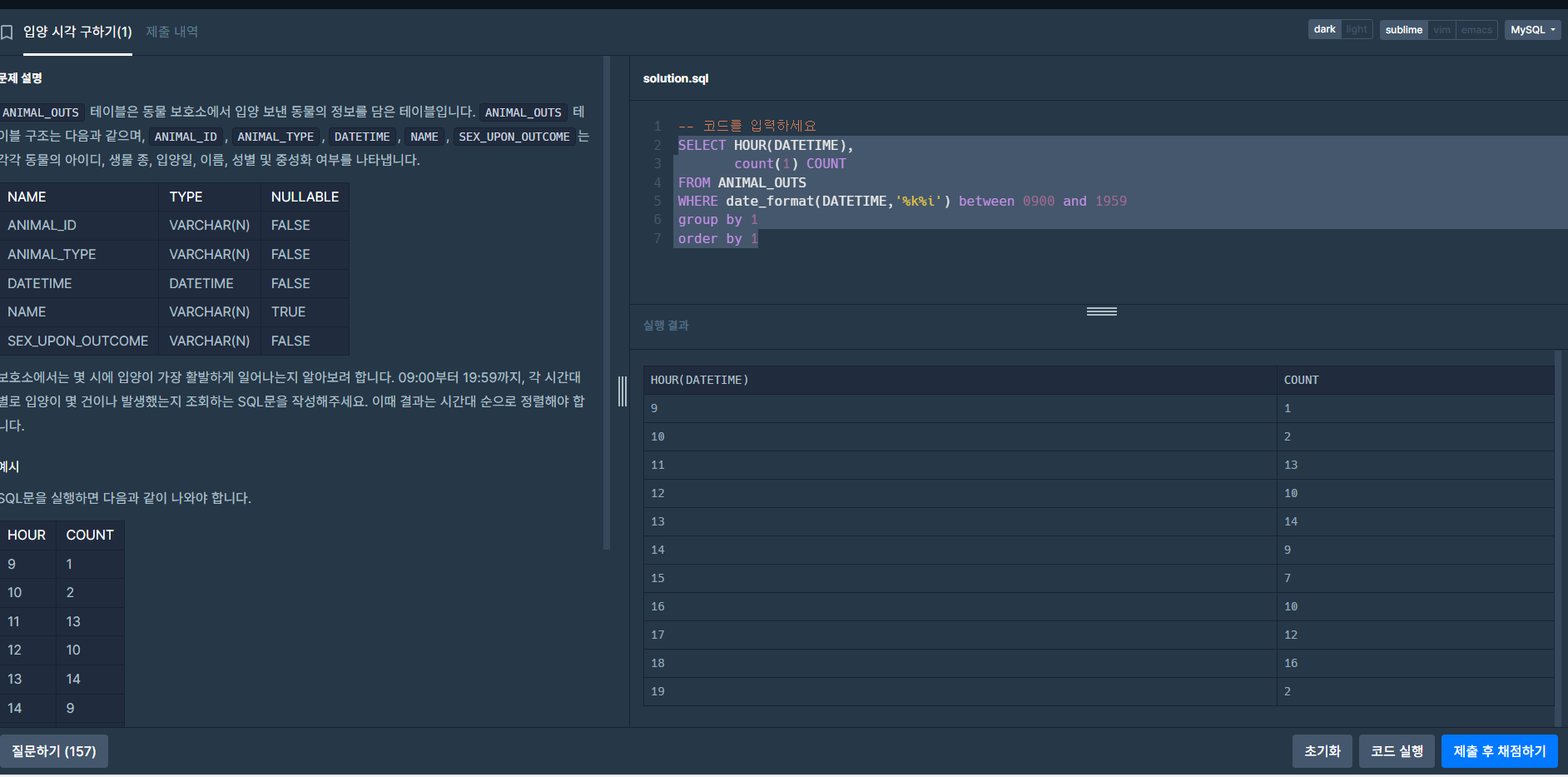Click the result row for hour 9
This screenshot has height=777, width=1568.
click(x=1099, y=408)
